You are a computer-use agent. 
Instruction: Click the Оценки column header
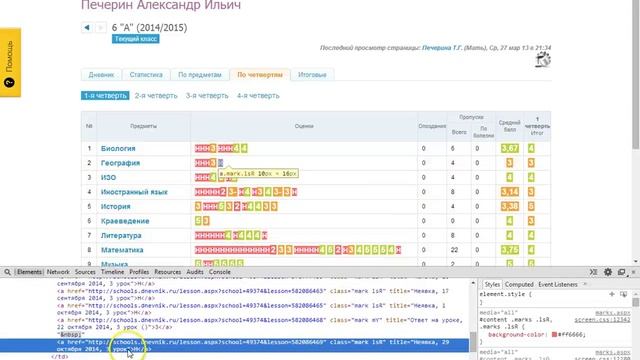pos(304,126)
